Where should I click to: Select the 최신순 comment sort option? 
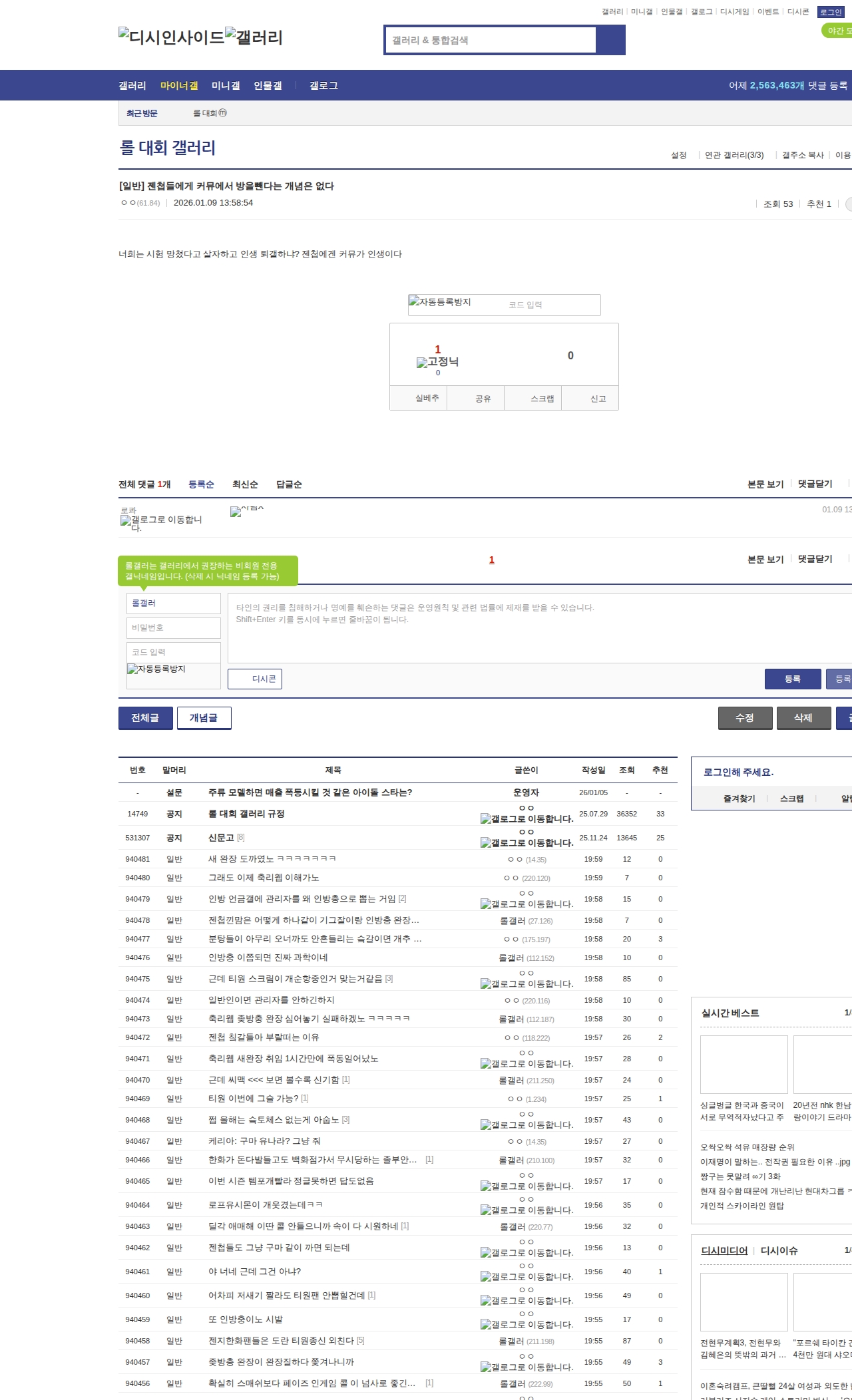tap(245, 484)
